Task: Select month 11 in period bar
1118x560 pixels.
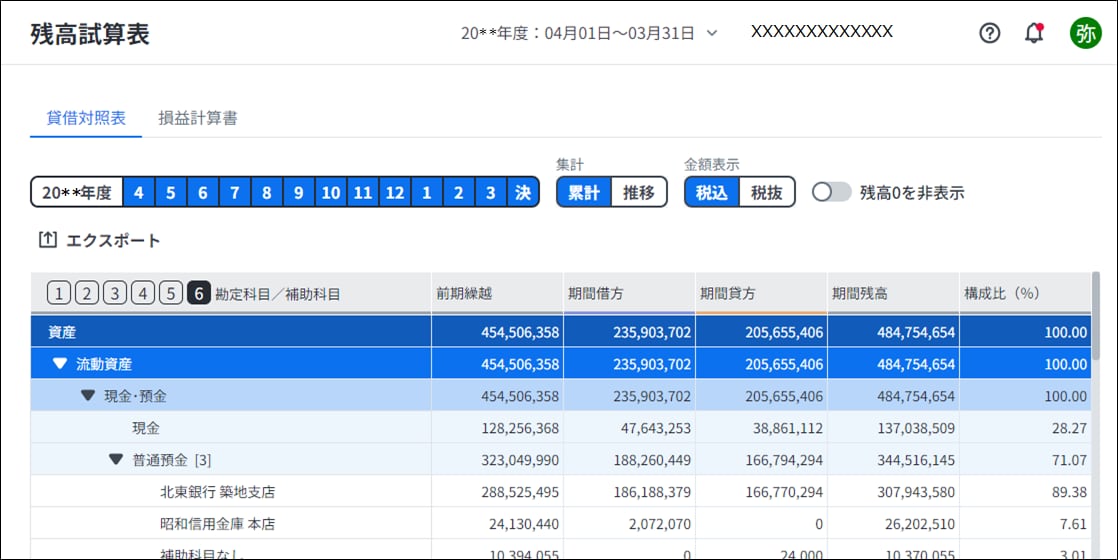Action: [x=363, y=193]
